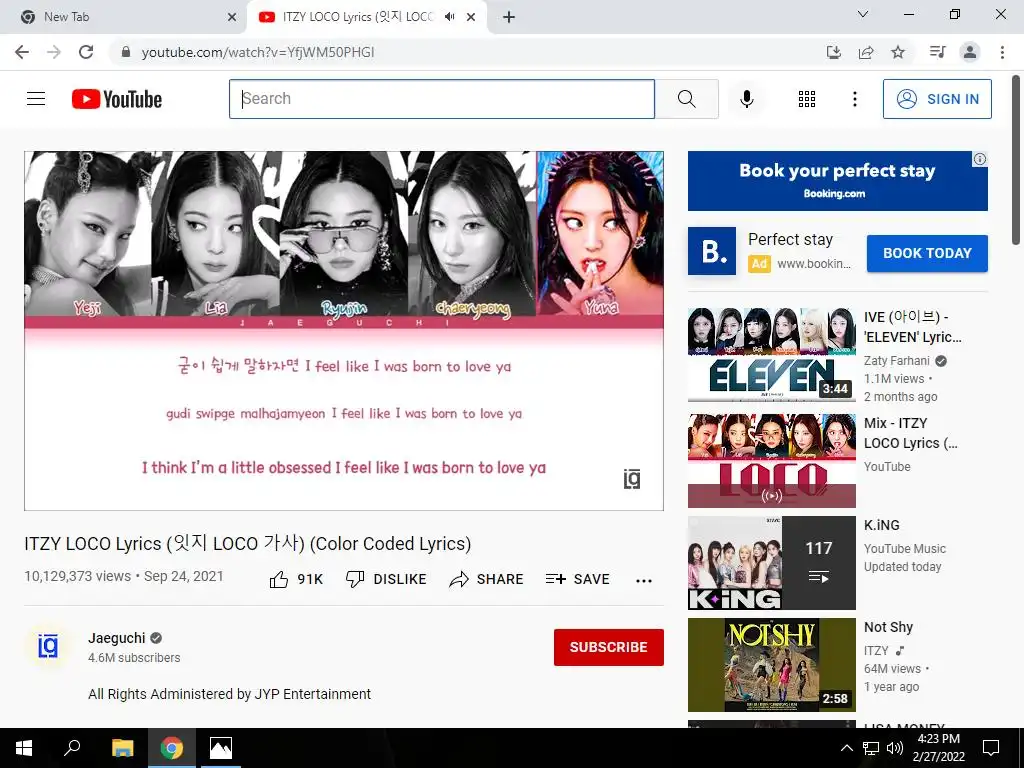The image size is (1024, 768).
Task: Go forward with the browser forward arrow
Action: [54, 52]
